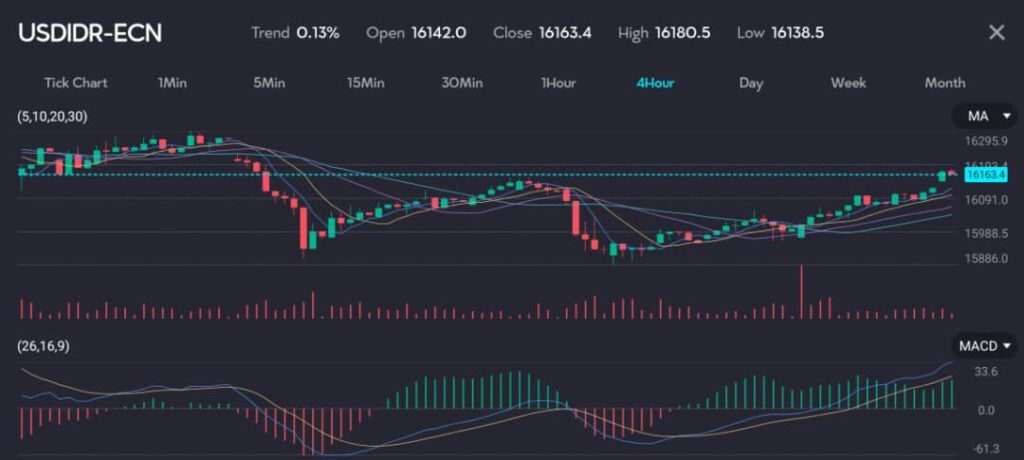
Task: Click the USDIDR-ECN symbol title
Action: pos(90,33)
